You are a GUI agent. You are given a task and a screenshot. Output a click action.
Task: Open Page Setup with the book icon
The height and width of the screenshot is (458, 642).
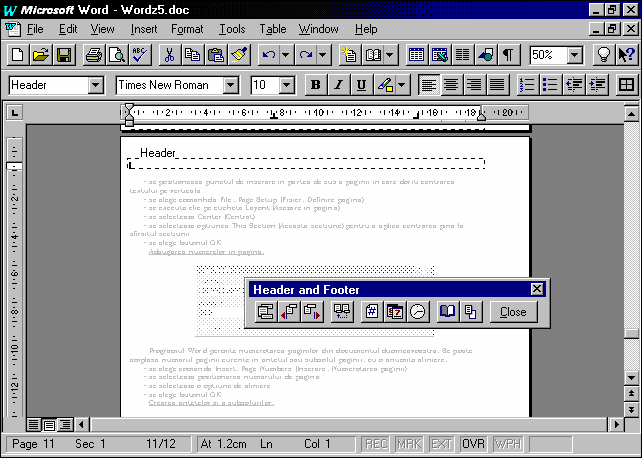pos(448,312)
